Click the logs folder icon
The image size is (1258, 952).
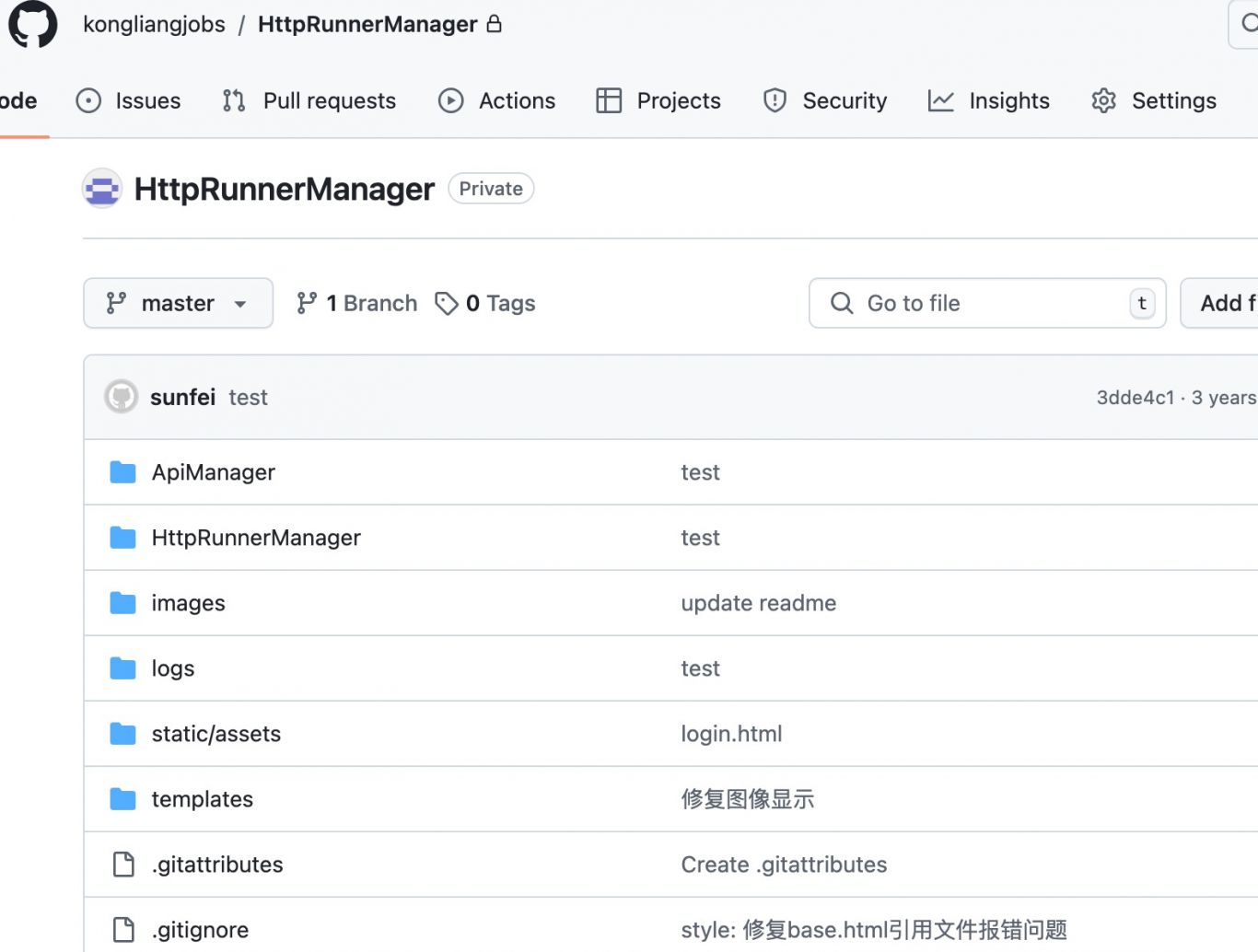pyautogui.click(x=122, y=668)
